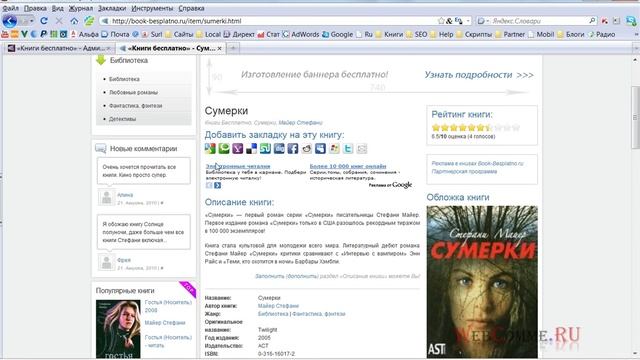Click the YouTube bookmark icon in the bookmarks bar
Viewport: 640px width, 360px height.
coord(5,34)
